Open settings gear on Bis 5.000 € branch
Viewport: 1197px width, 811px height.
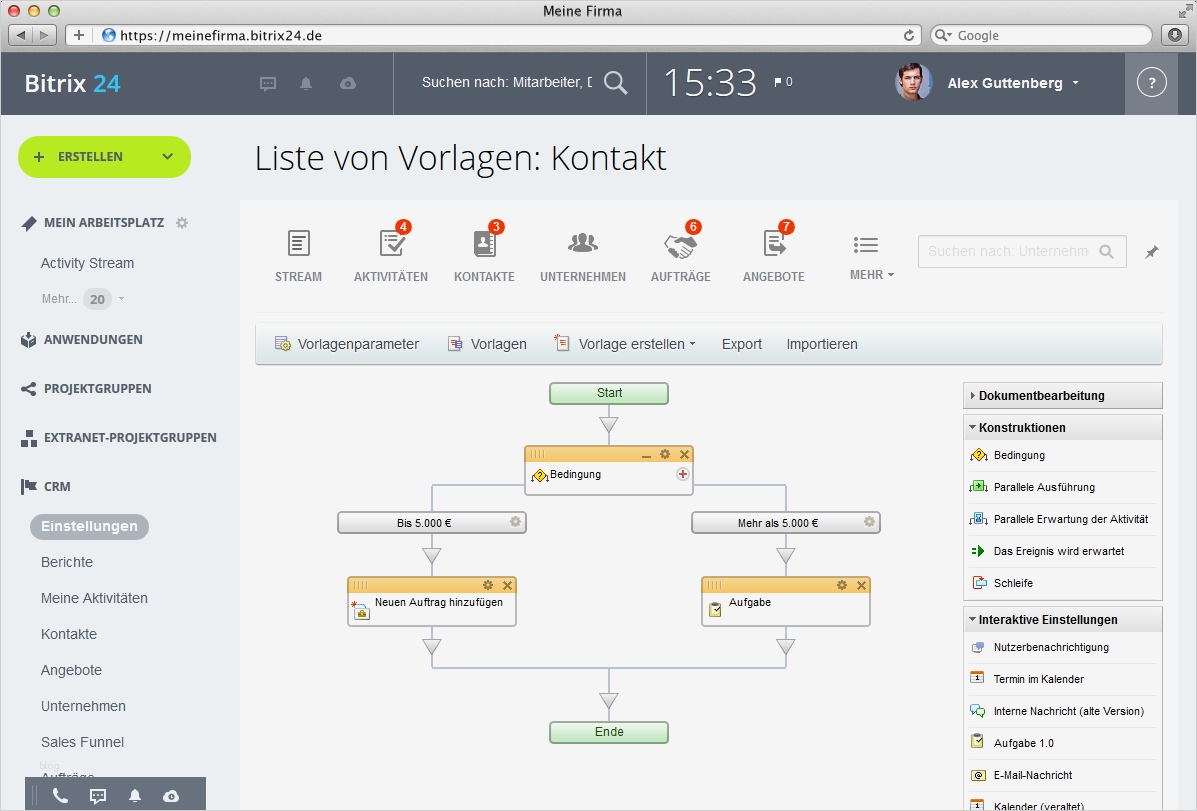click(513, 521)
